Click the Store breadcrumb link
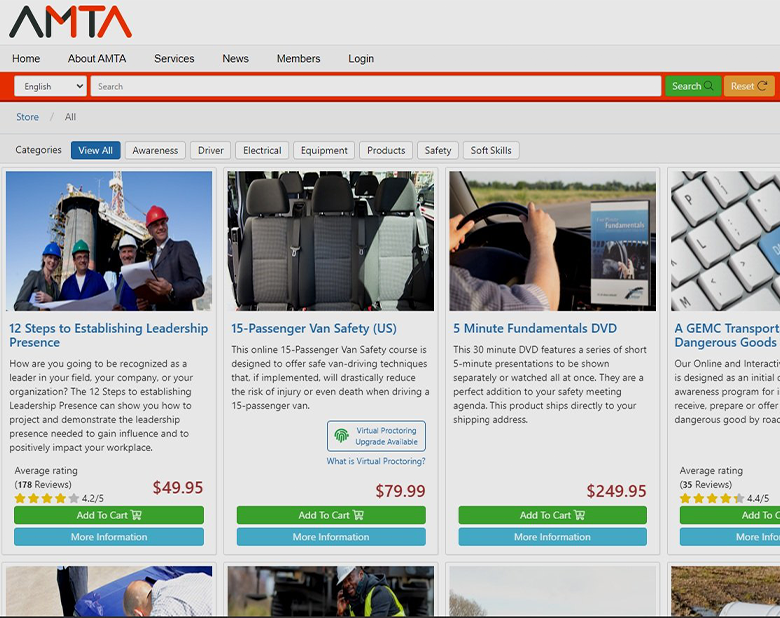Screen dimensions: 780x618 click(x=27, y=117)
